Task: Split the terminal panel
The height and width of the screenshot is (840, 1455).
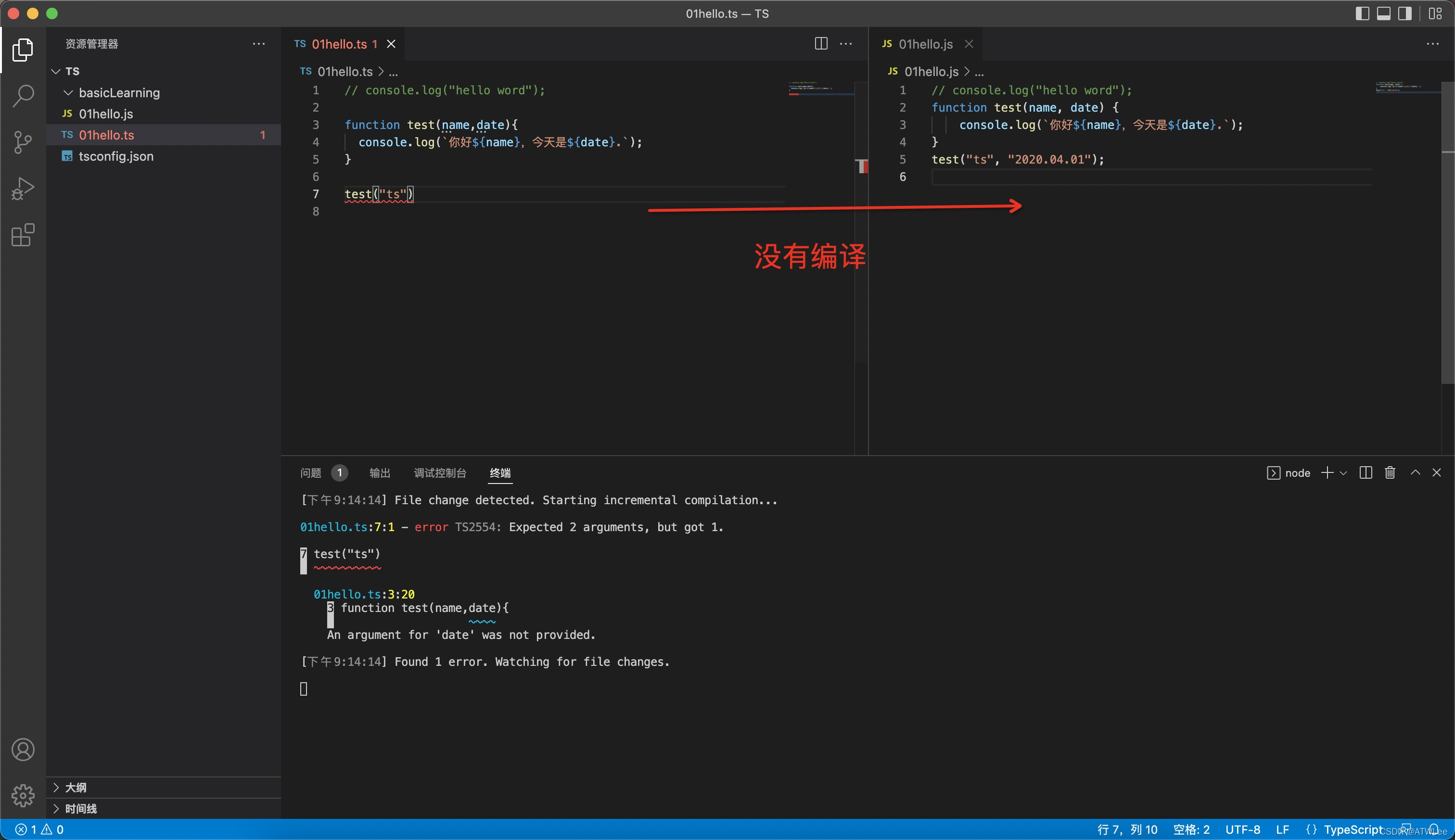Action: point(1366,472)
